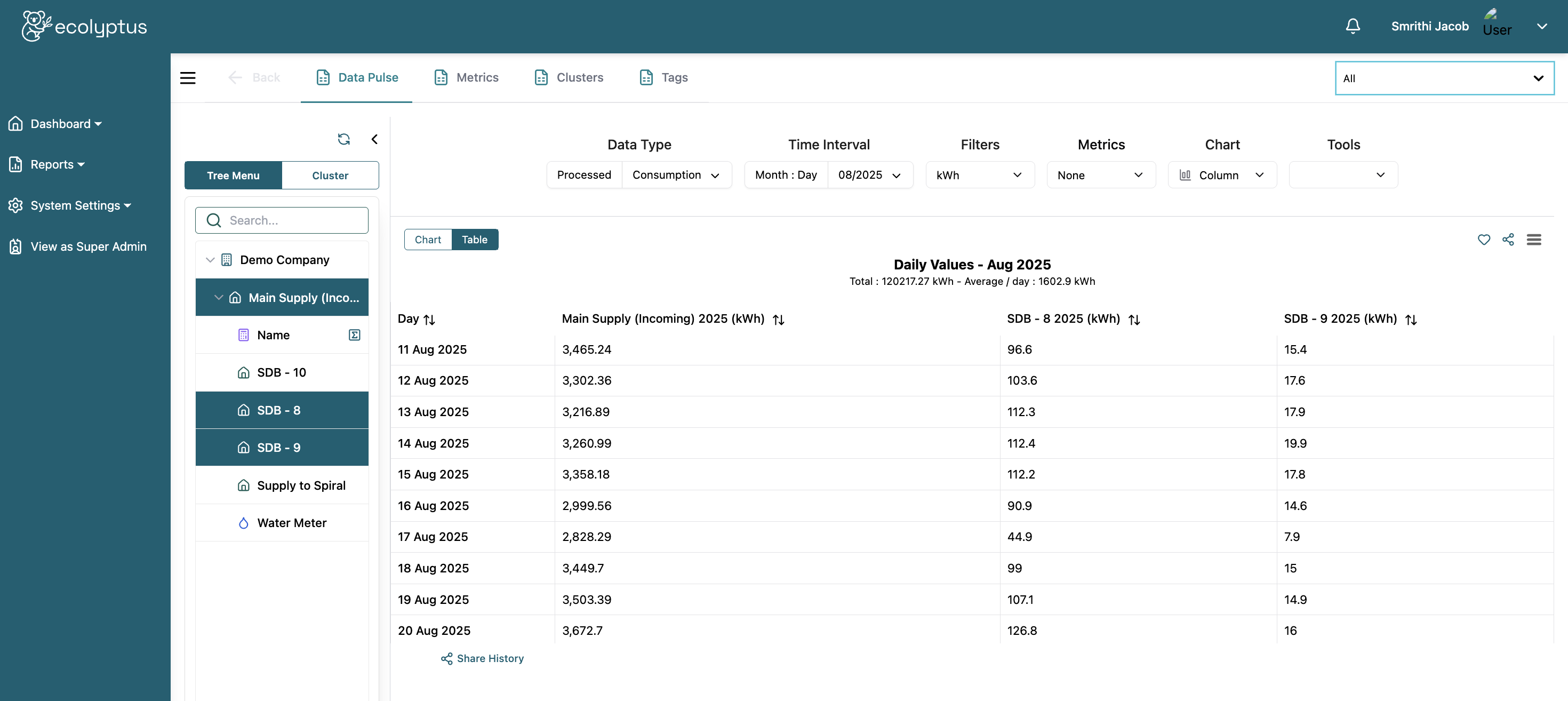Open the Consumption data type dropdown
This screenshot has height=701, width=1568.
point(676,176)
